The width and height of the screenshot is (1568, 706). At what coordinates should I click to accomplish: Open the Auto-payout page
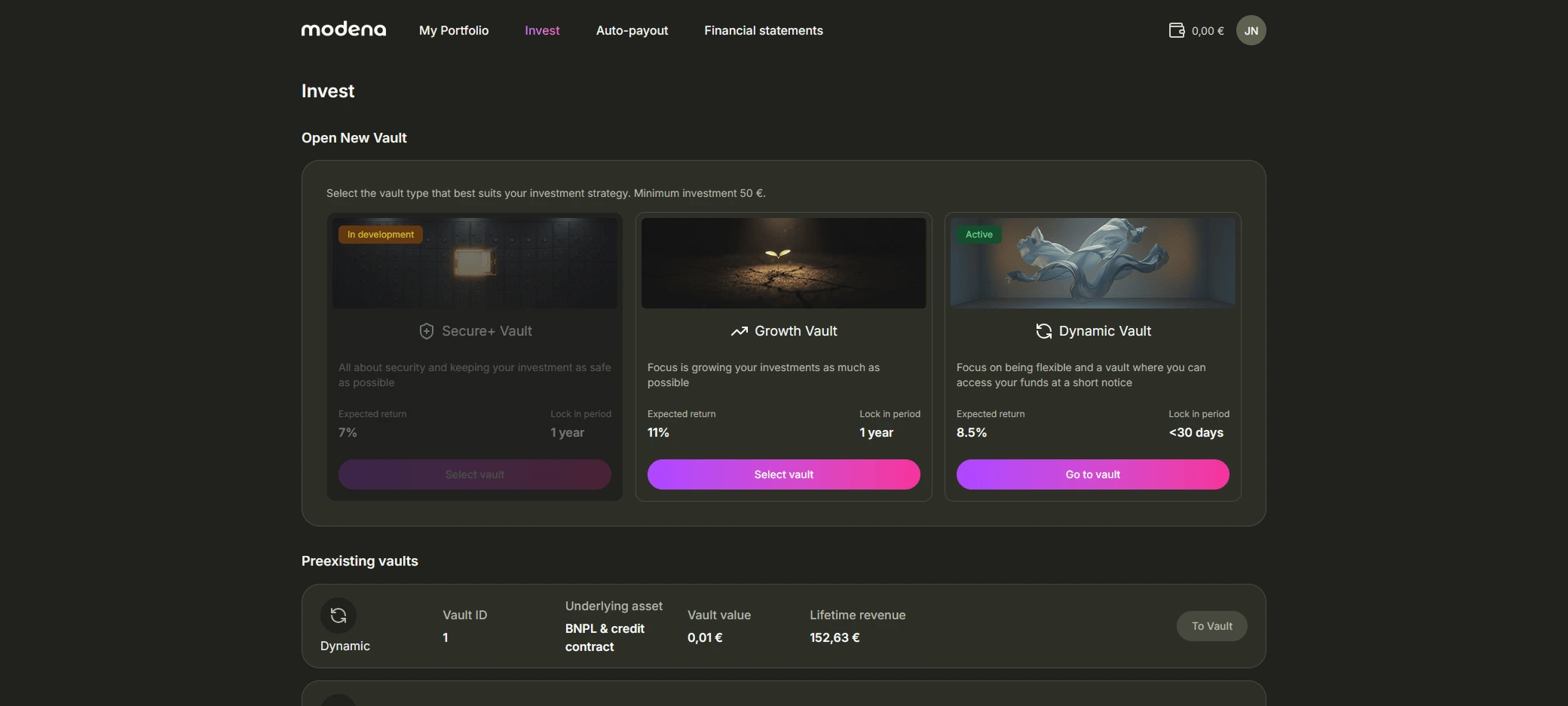(x=632, y=30)
